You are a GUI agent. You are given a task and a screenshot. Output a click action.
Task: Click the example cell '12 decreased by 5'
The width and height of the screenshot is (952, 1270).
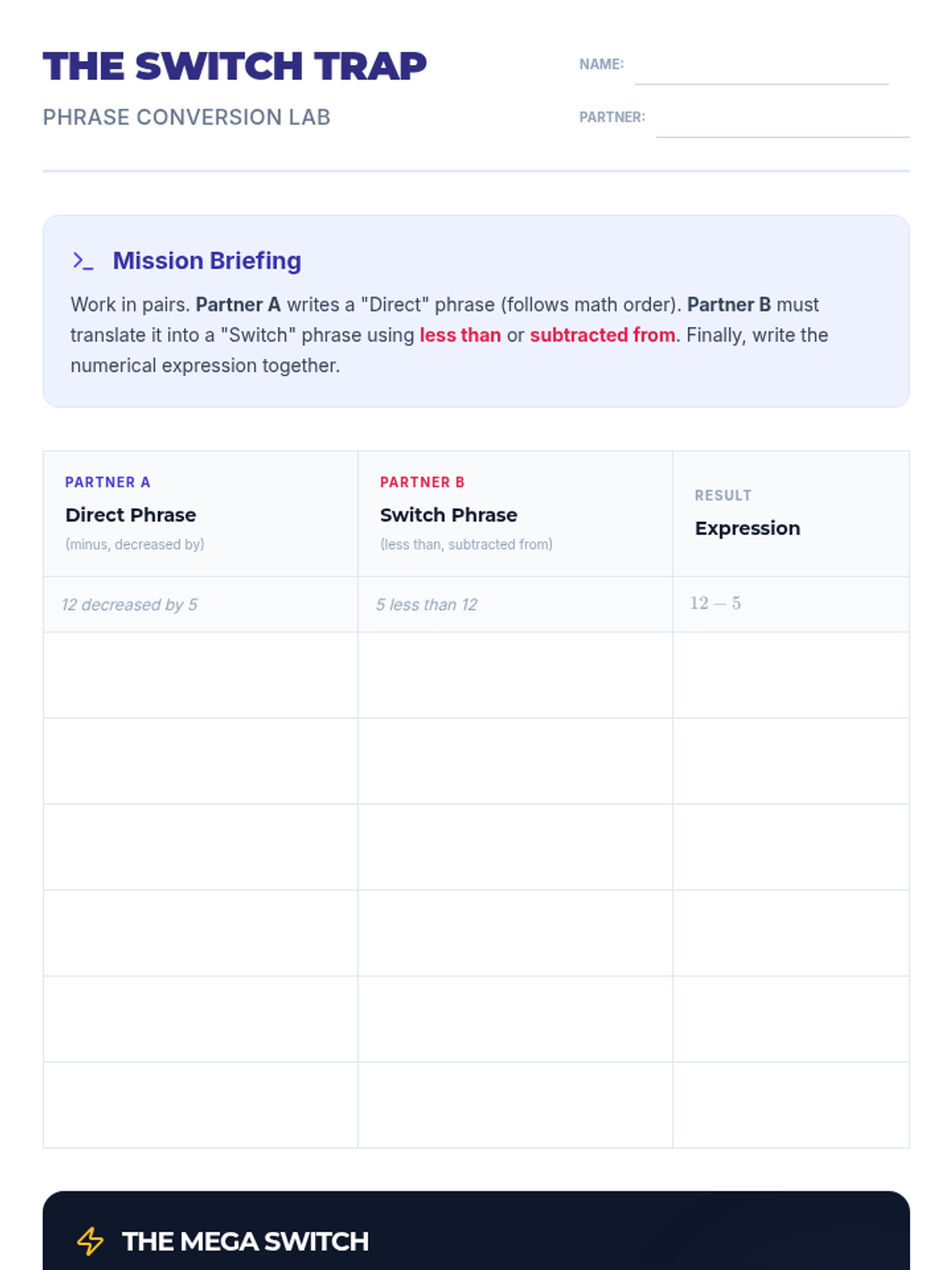click(x=129, y=605)
